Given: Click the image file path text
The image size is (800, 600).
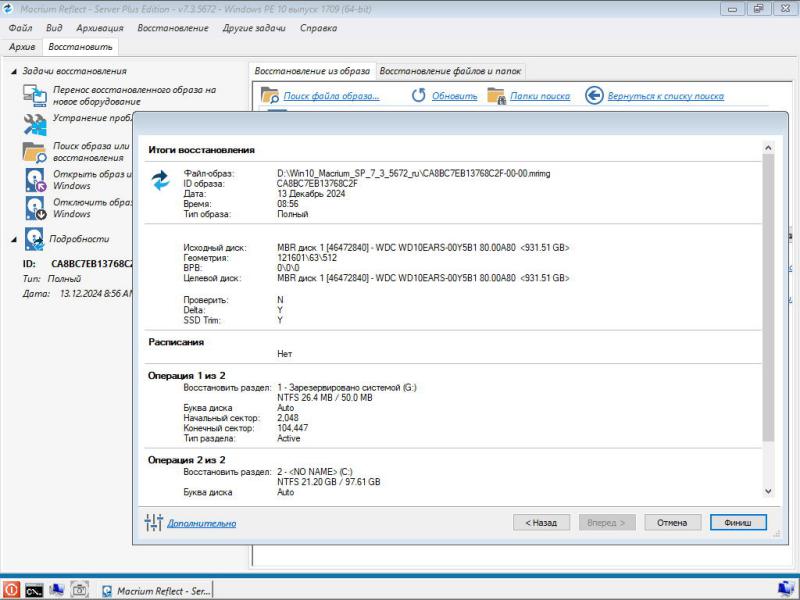Looking at the screenshot, I should tap(414, 173).
